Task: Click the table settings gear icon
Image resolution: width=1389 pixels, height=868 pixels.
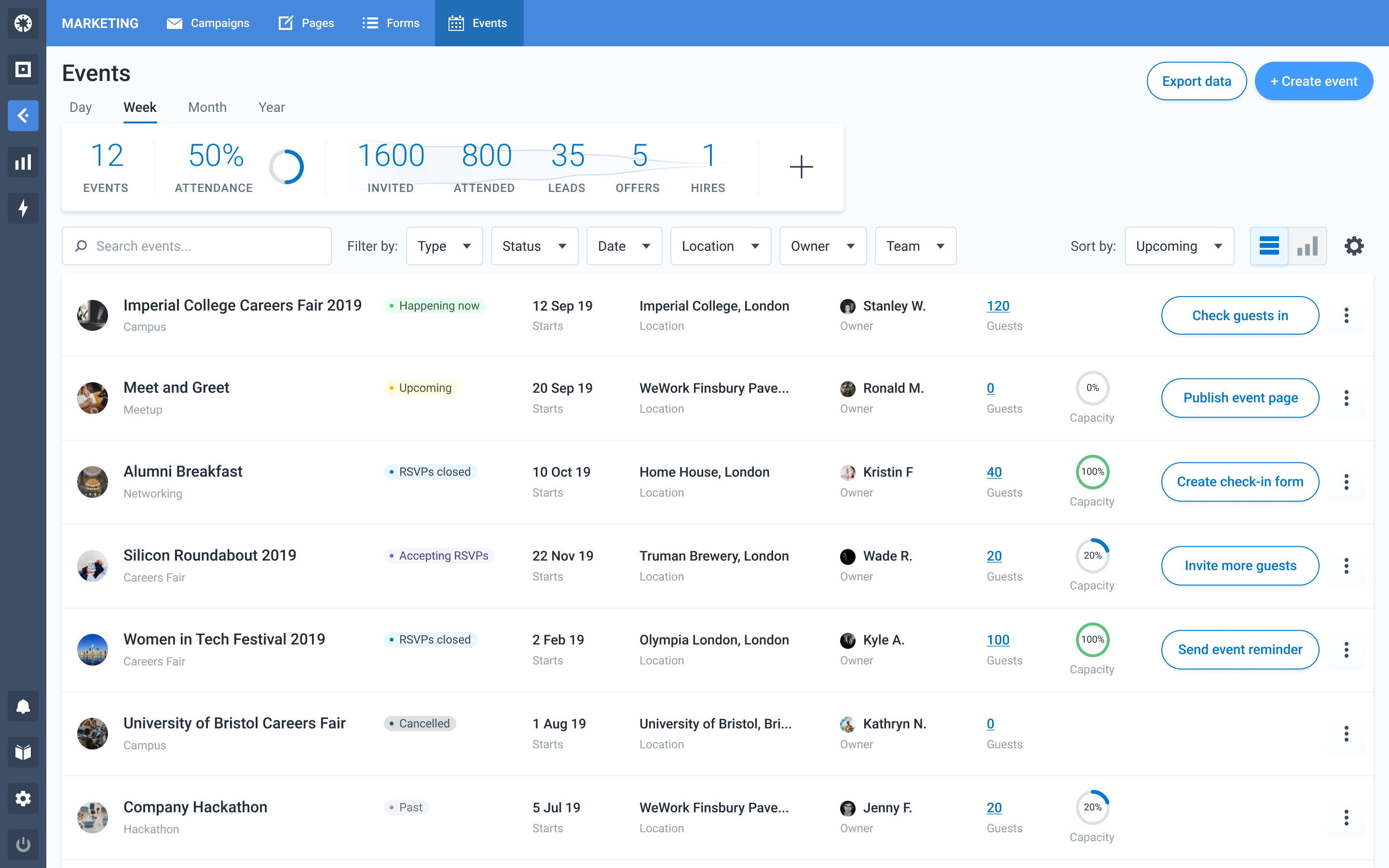Action: pyautogui.click(x=1353, y=246)
